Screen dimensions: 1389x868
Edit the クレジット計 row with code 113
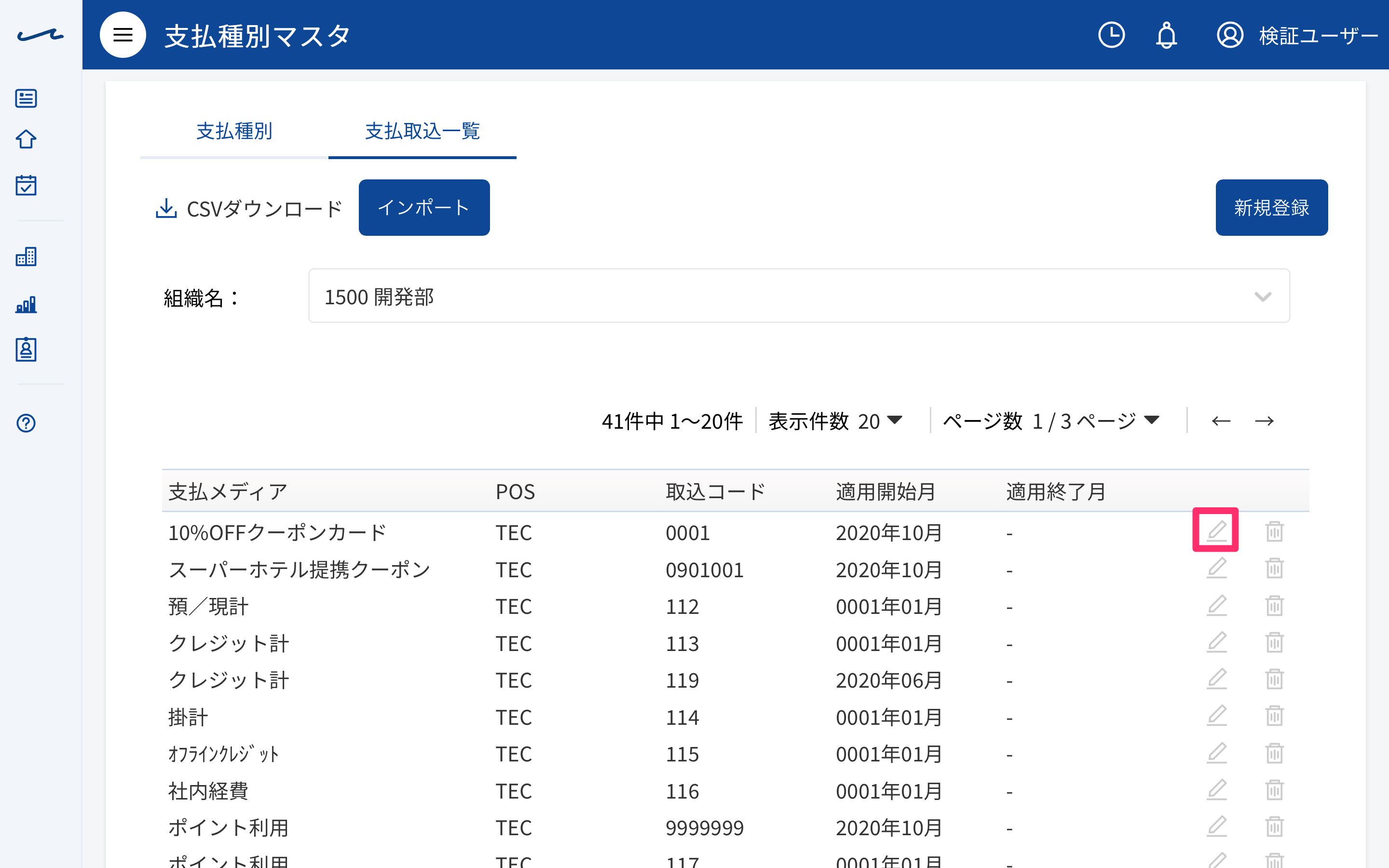click(1216, 642)
